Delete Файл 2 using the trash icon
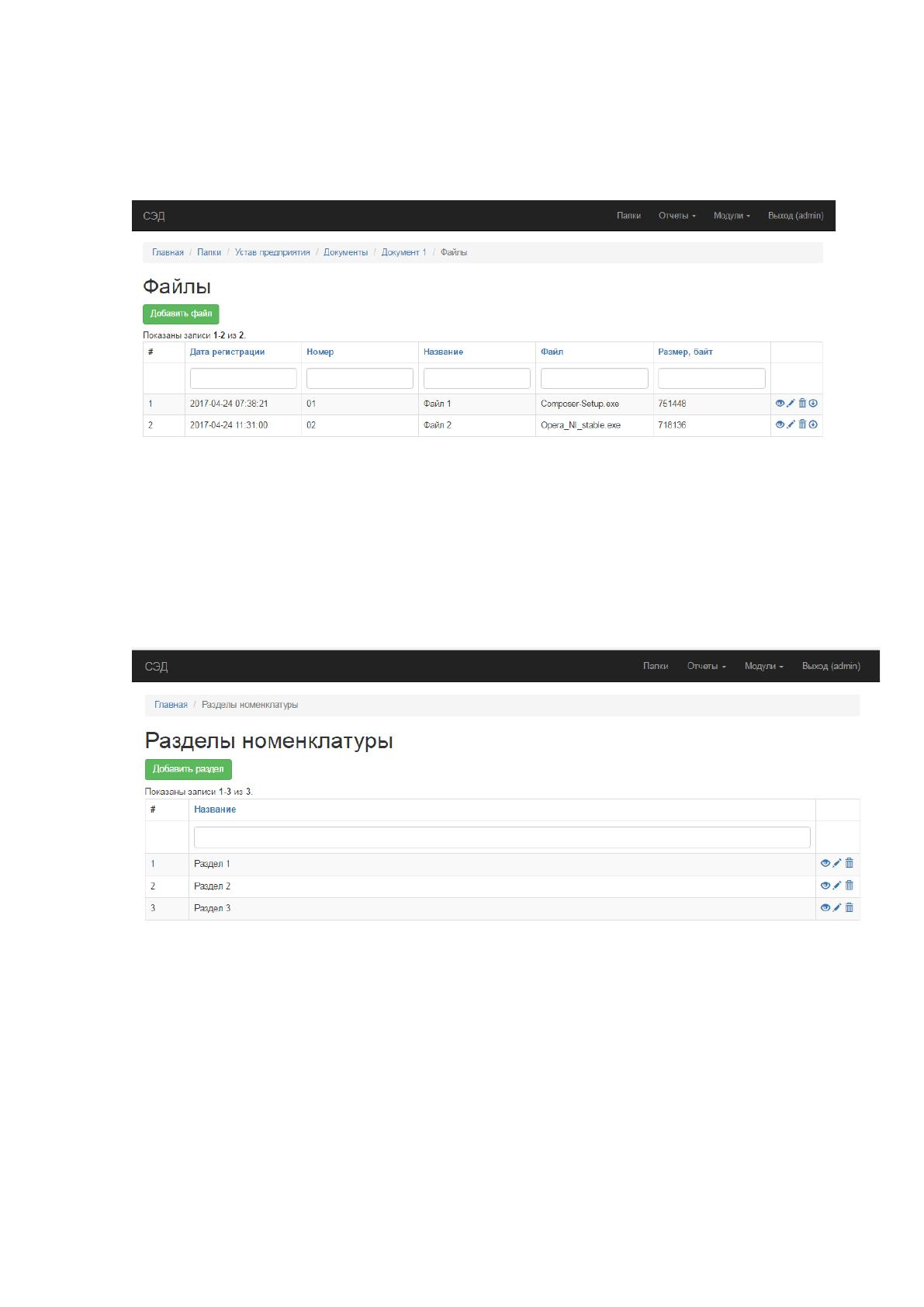The height and width of the screenshot is (1307, 924). click(x=802, y=425)
